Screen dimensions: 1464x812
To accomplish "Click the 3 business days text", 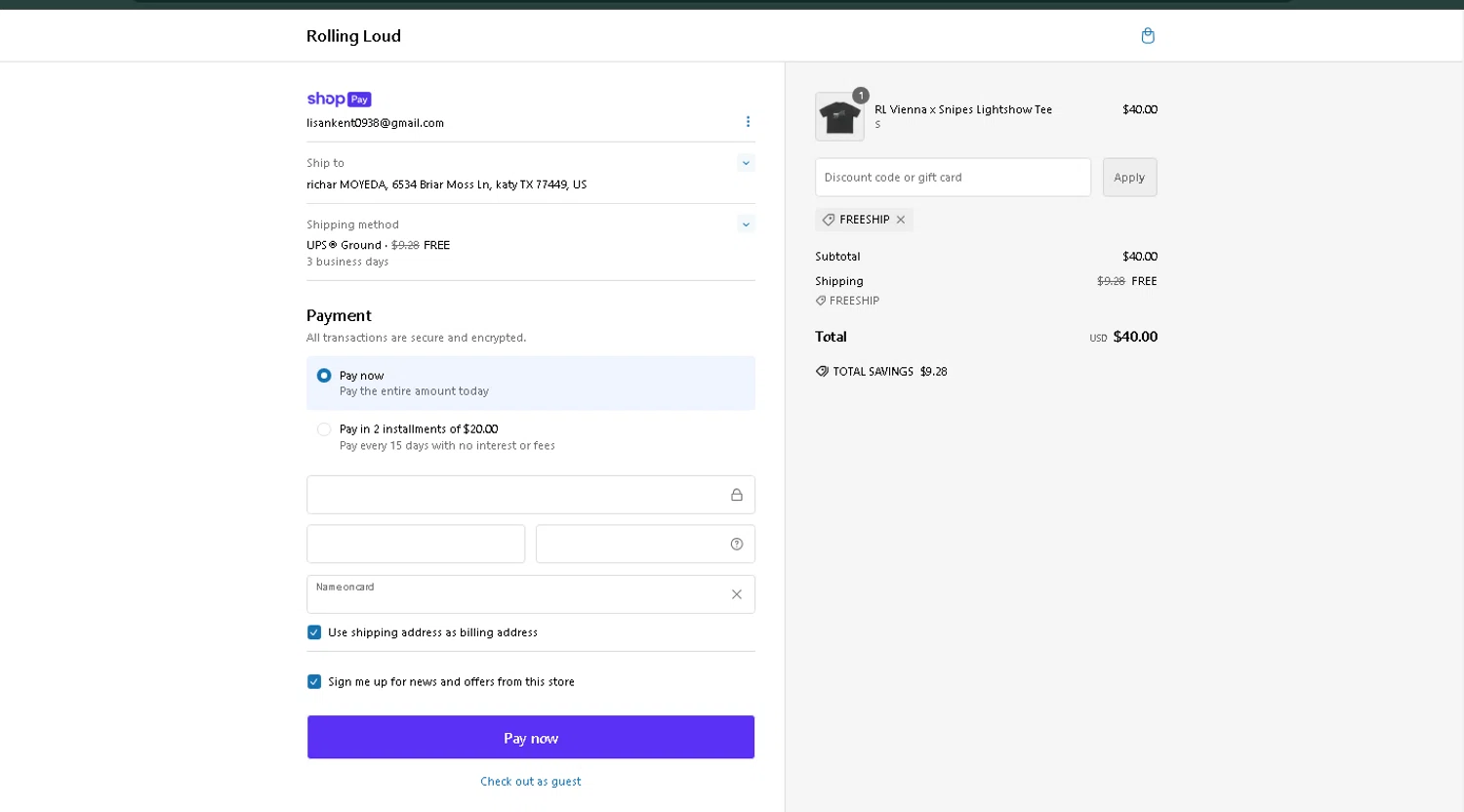I will click(x=347, y=262).
